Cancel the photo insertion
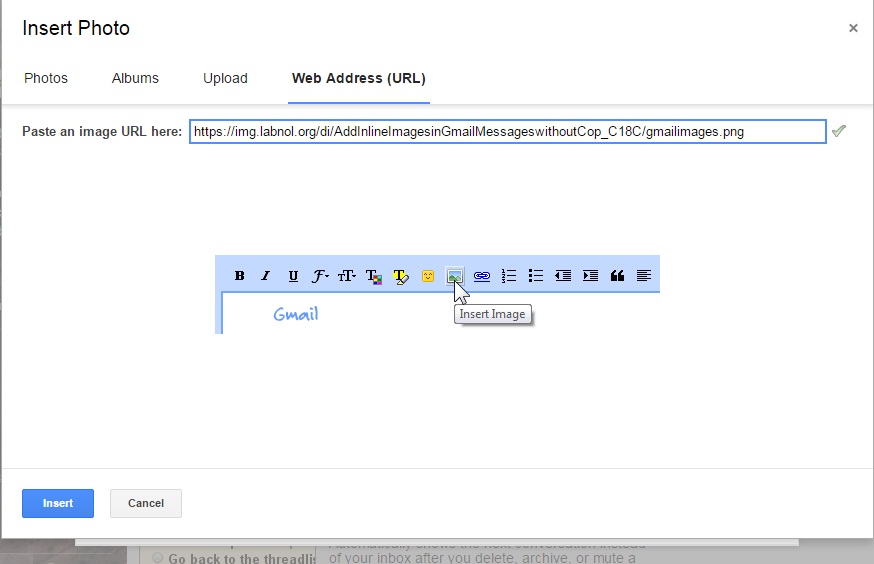This screenshot has height=564, width=874. click(x=145, y=503)
